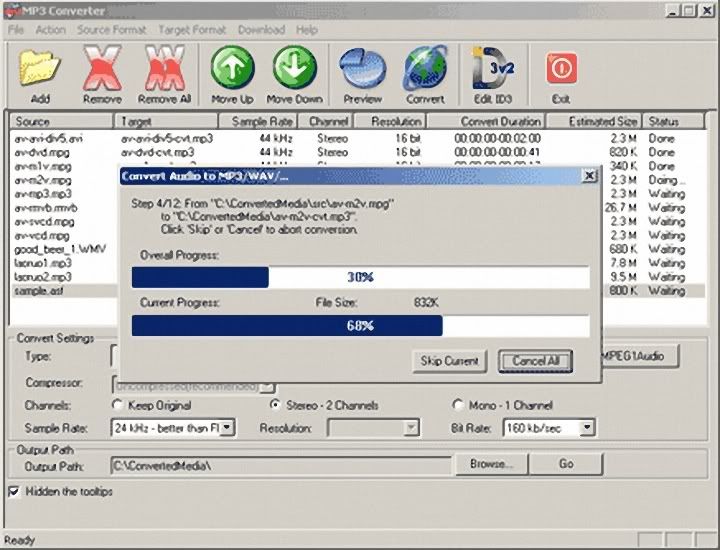Select the sample.asf source row
Viewport: 720px width, 550px height.
[x=39, y=291]
